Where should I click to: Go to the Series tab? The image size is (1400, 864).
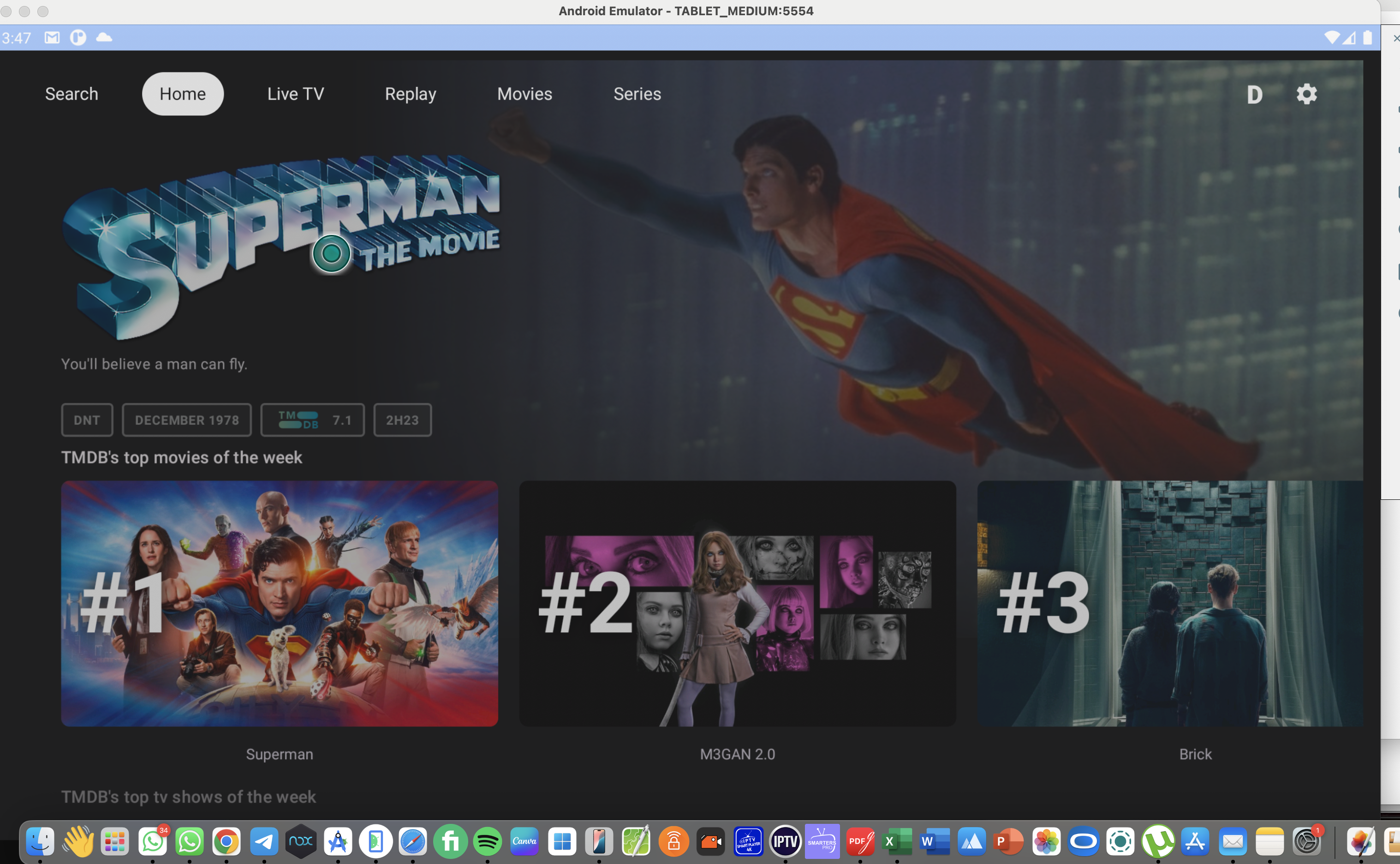click(637, 94)
